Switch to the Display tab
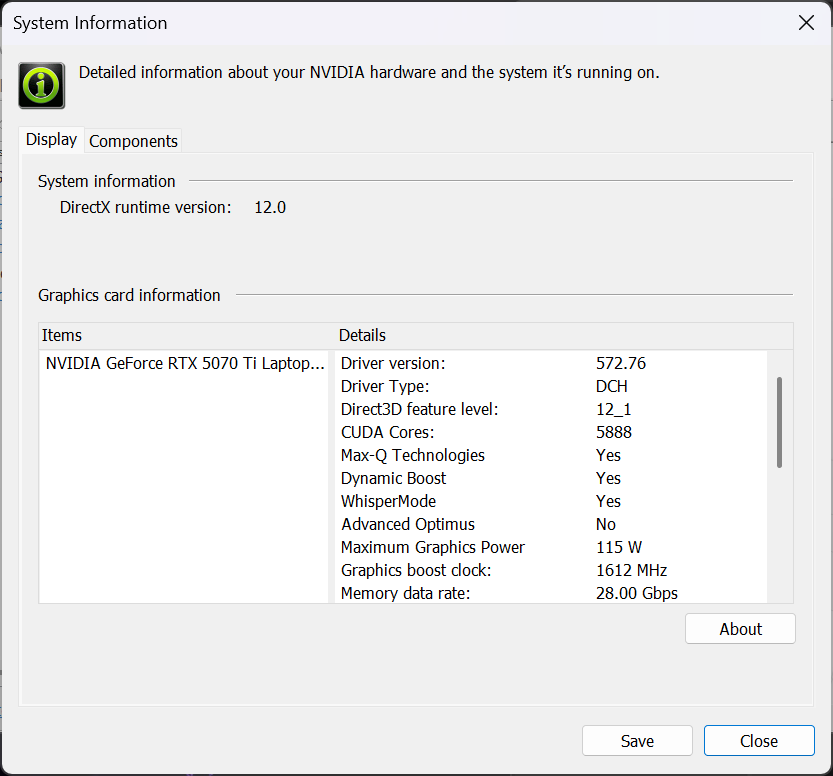833x776 pixels. click(x=52, y=140)
